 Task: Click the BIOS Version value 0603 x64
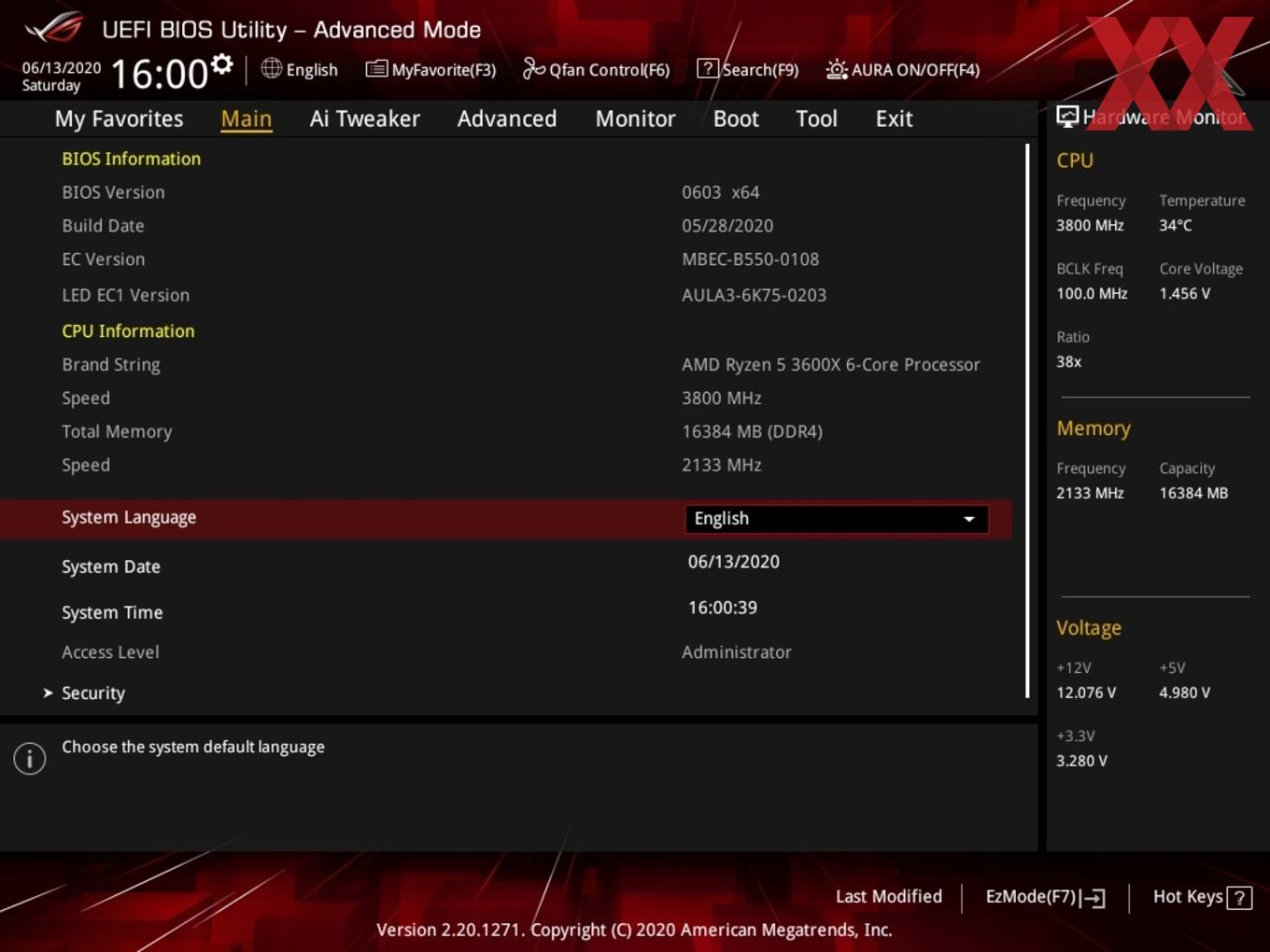coord(720,192)
